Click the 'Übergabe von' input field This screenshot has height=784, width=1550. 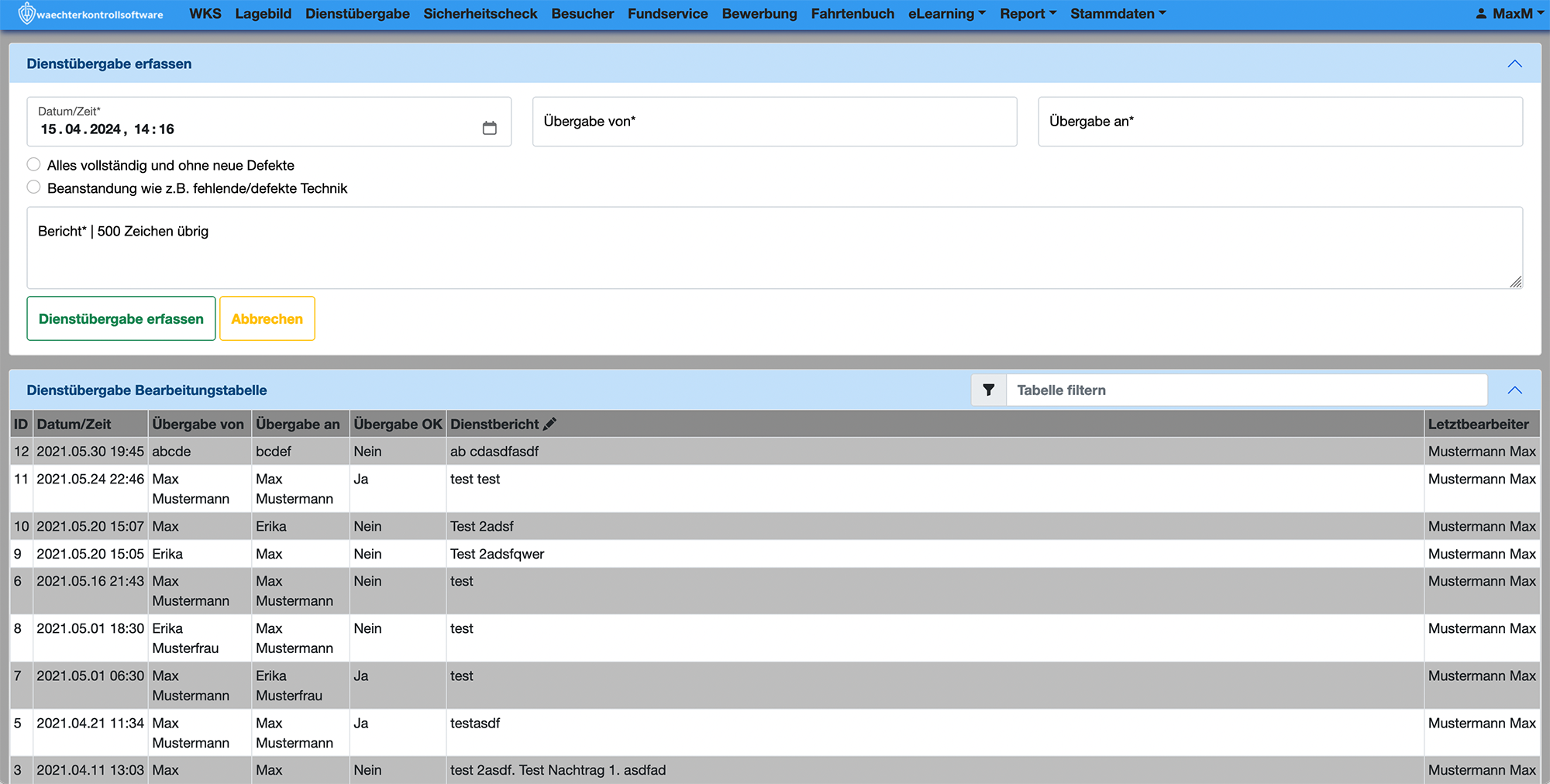click(x=774, y=122)
